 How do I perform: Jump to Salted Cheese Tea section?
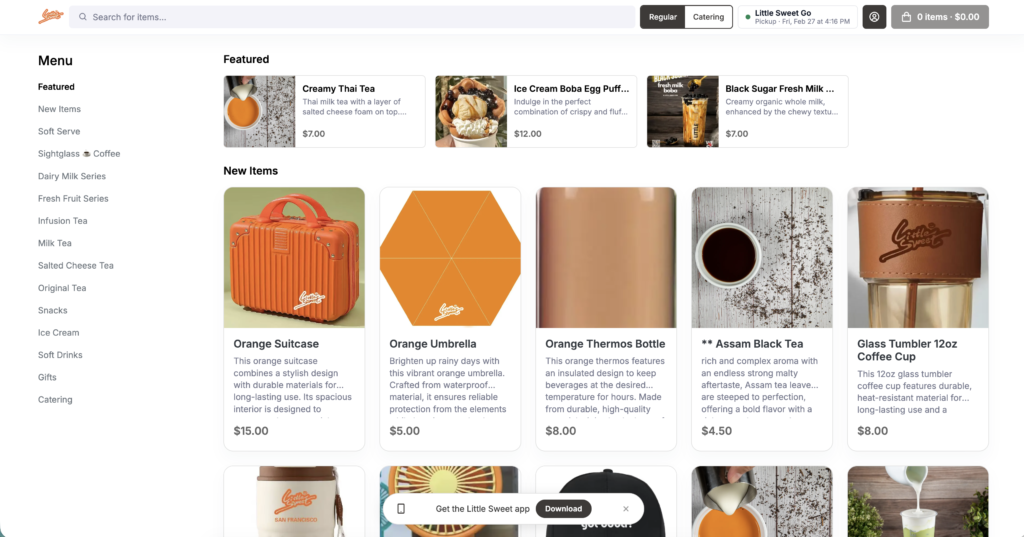coord(76,266)
